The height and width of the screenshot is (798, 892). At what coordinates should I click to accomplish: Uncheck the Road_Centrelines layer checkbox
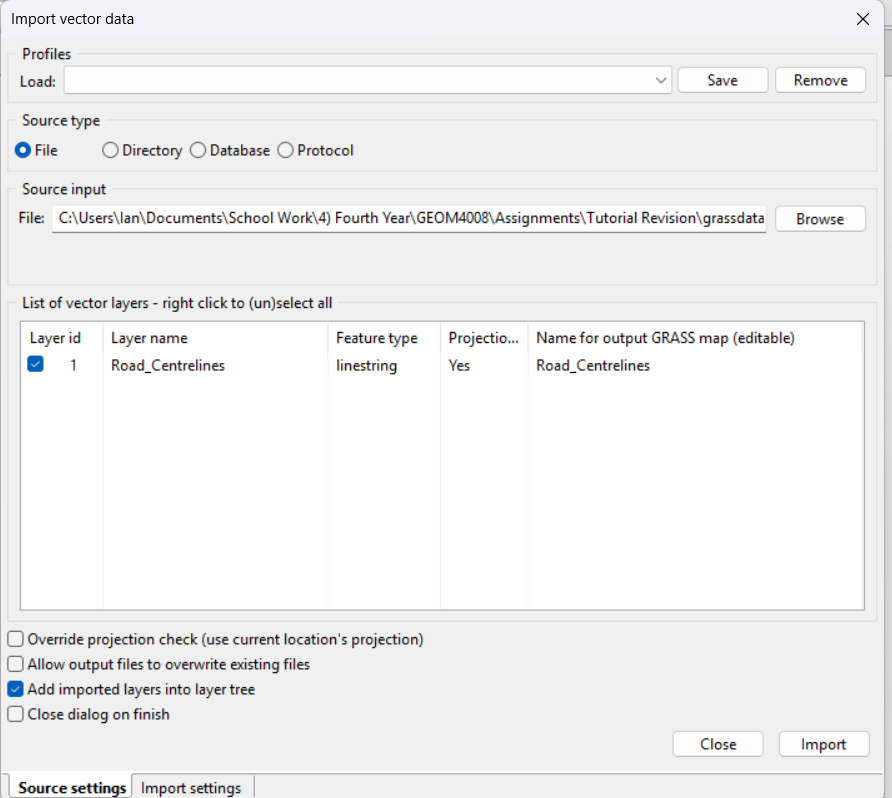click(x=36, y=365)
